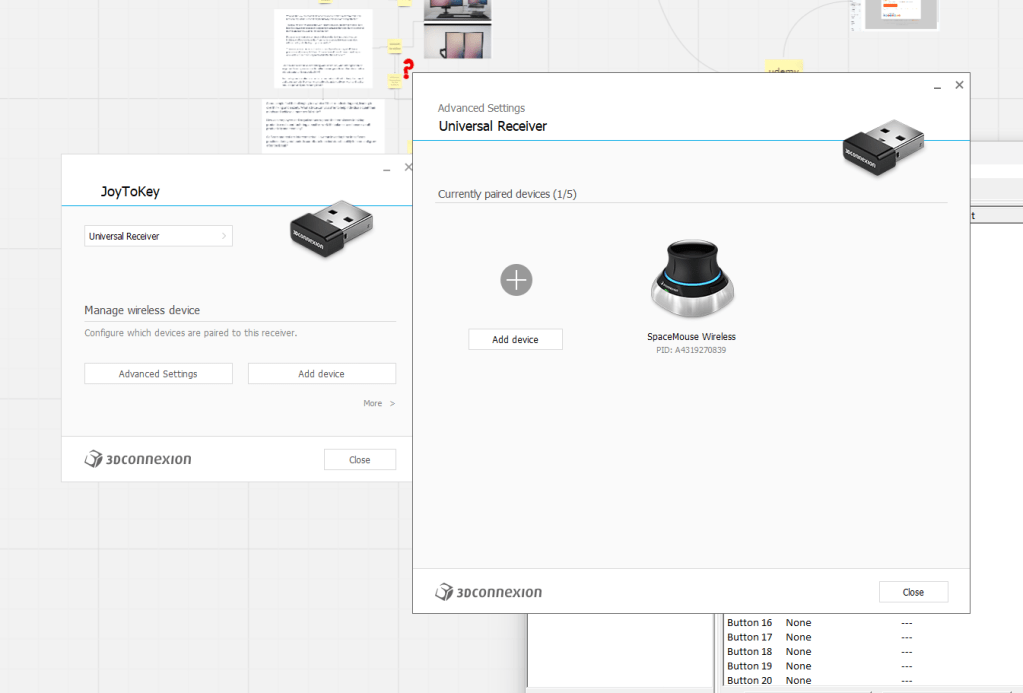
Task: Select the SpaceMouse Wireless device image
Action: click(692, 280)
